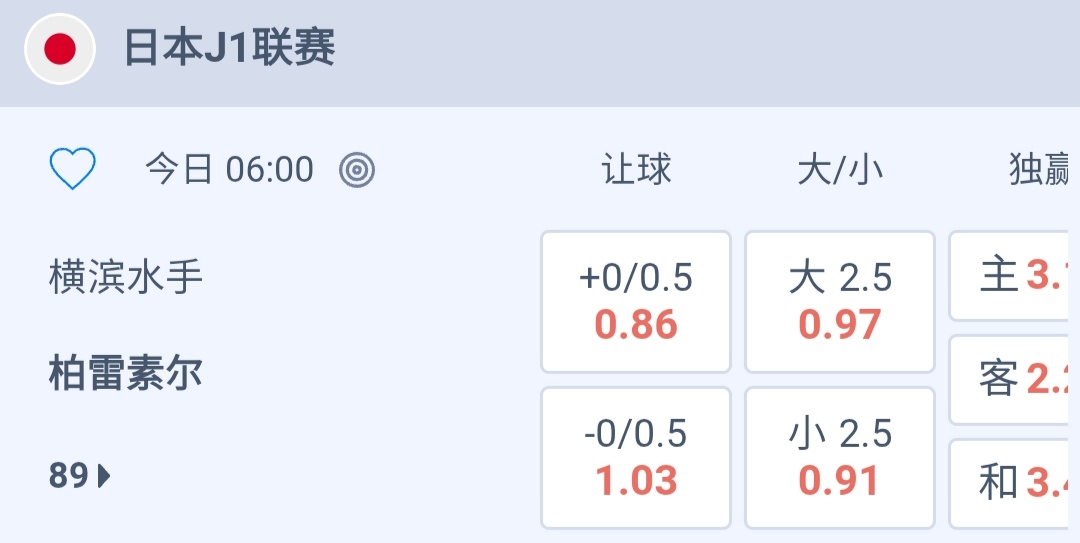Select the 让球 handicap column header
Screen dimensions: 1080x543
(x=636, y=170)
